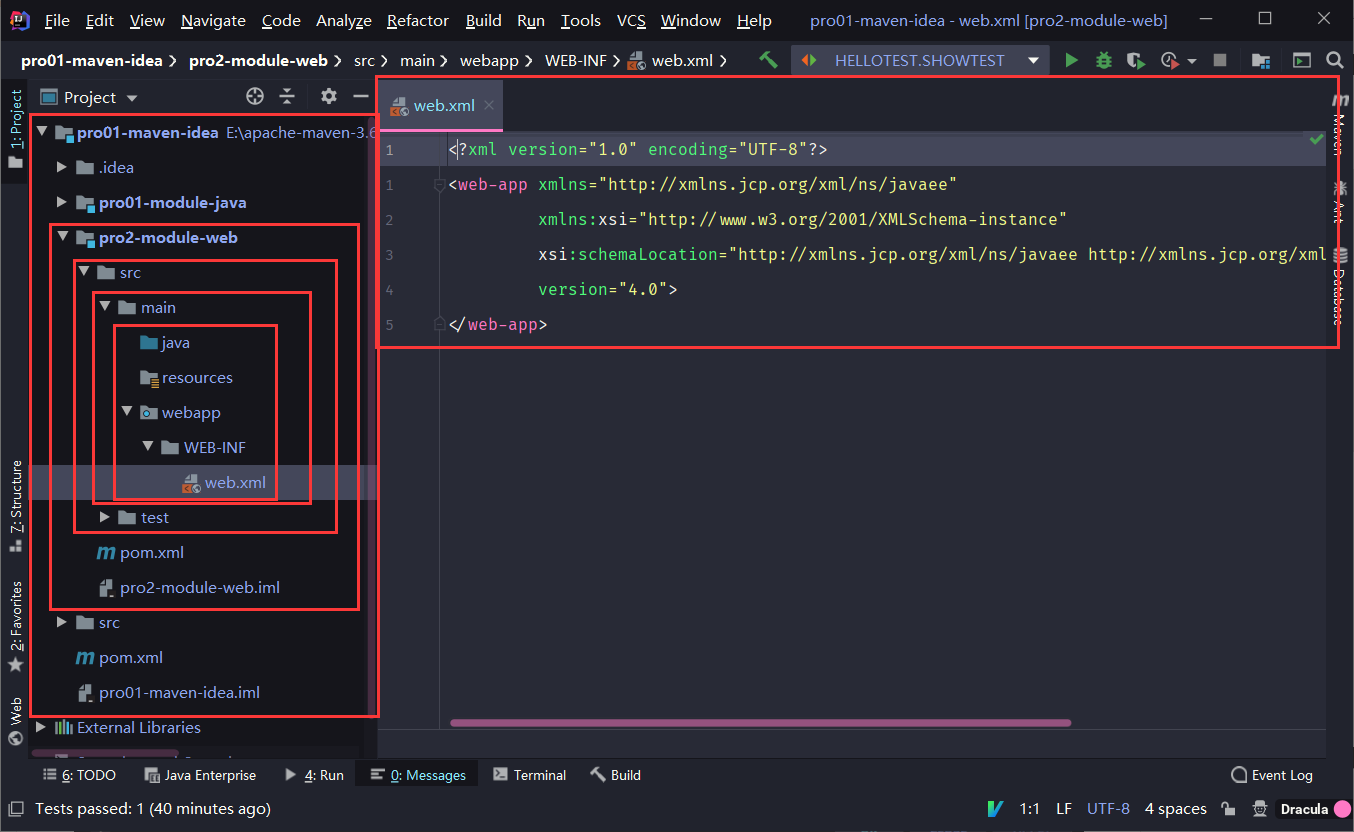Open the VCS menu
Screen dimensions: 1354x832
[x=631, y=20]
